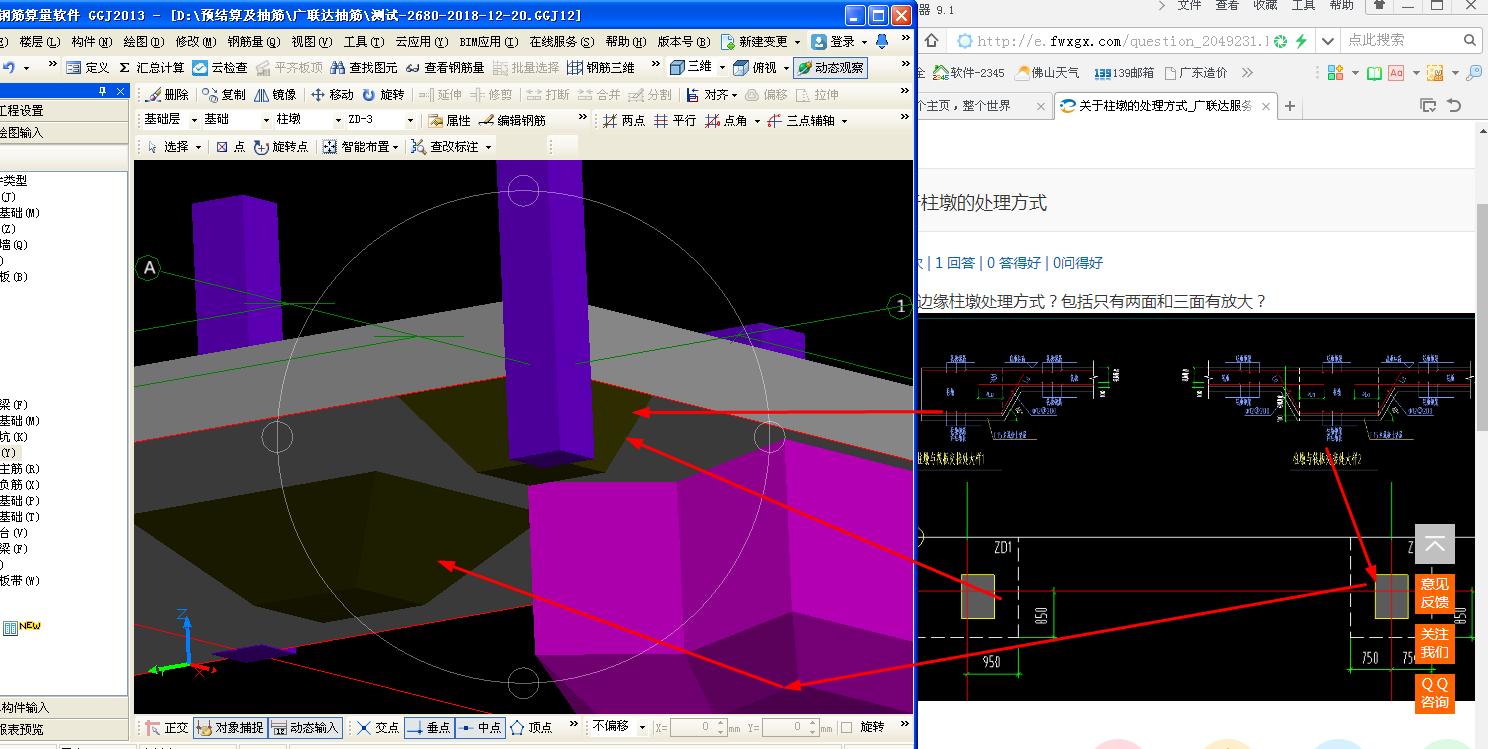The height and width of the screenshot is (749, 1488).
Task: Click the 定义 (Define) toolbar button
Action: (88, 68)
